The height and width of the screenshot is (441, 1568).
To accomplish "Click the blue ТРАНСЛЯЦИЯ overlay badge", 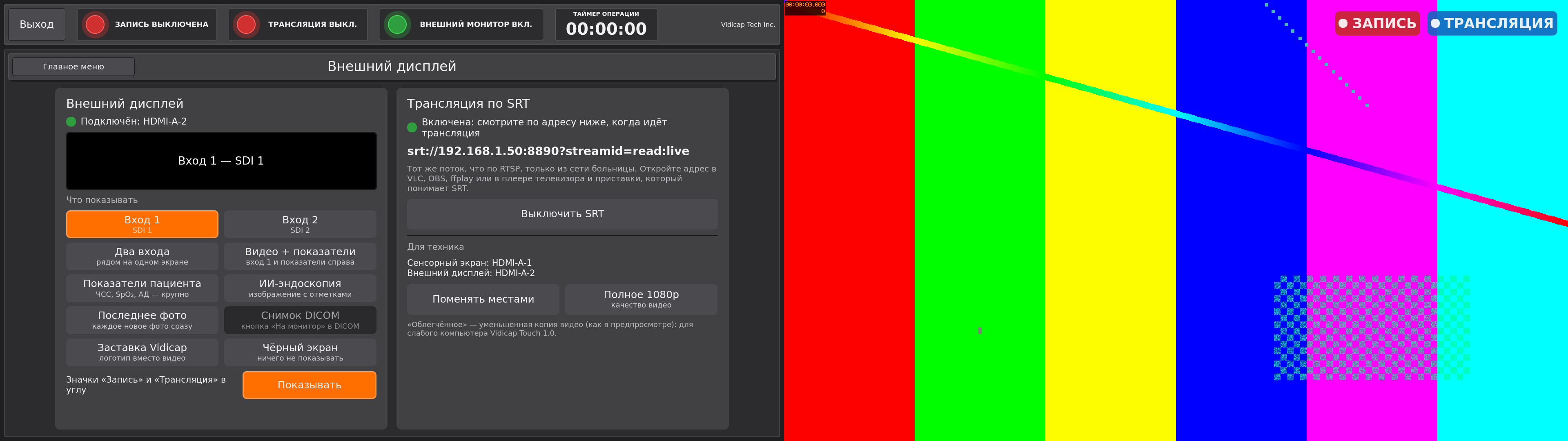I will pyautogui.click(x=1492, y=23).
